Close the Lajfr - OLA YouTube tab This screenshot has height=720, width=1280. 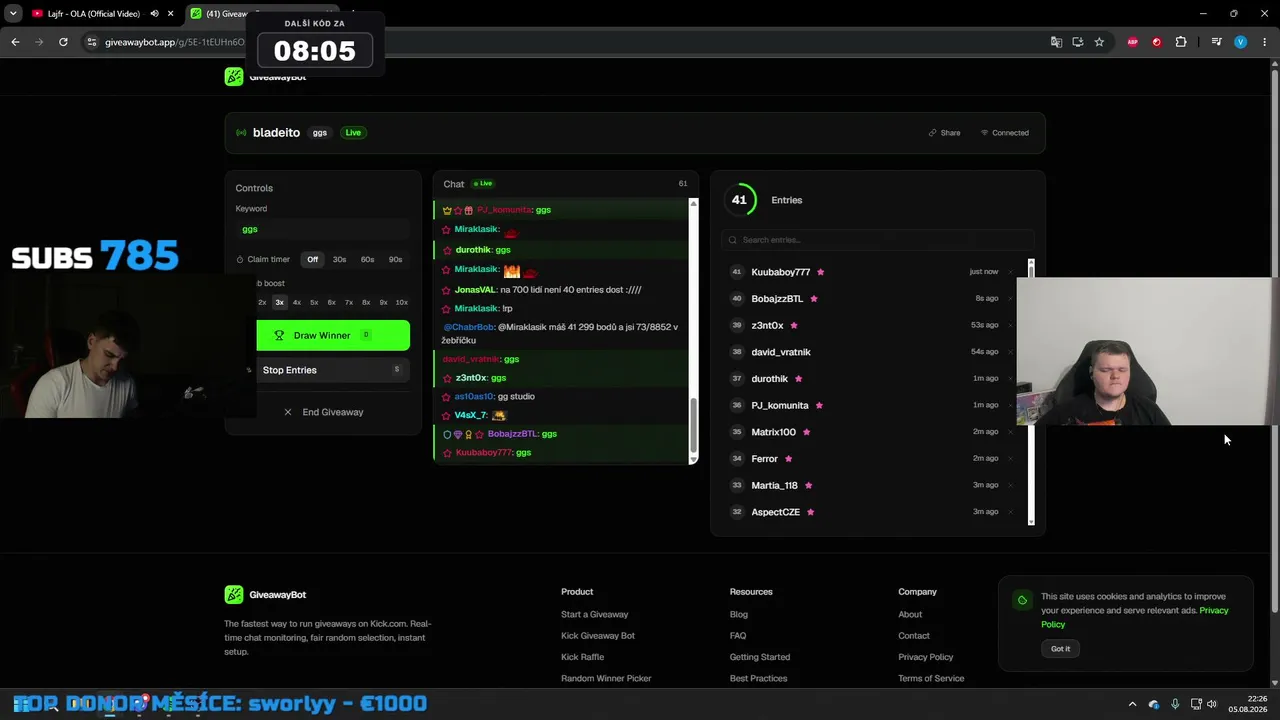(171, 14)
